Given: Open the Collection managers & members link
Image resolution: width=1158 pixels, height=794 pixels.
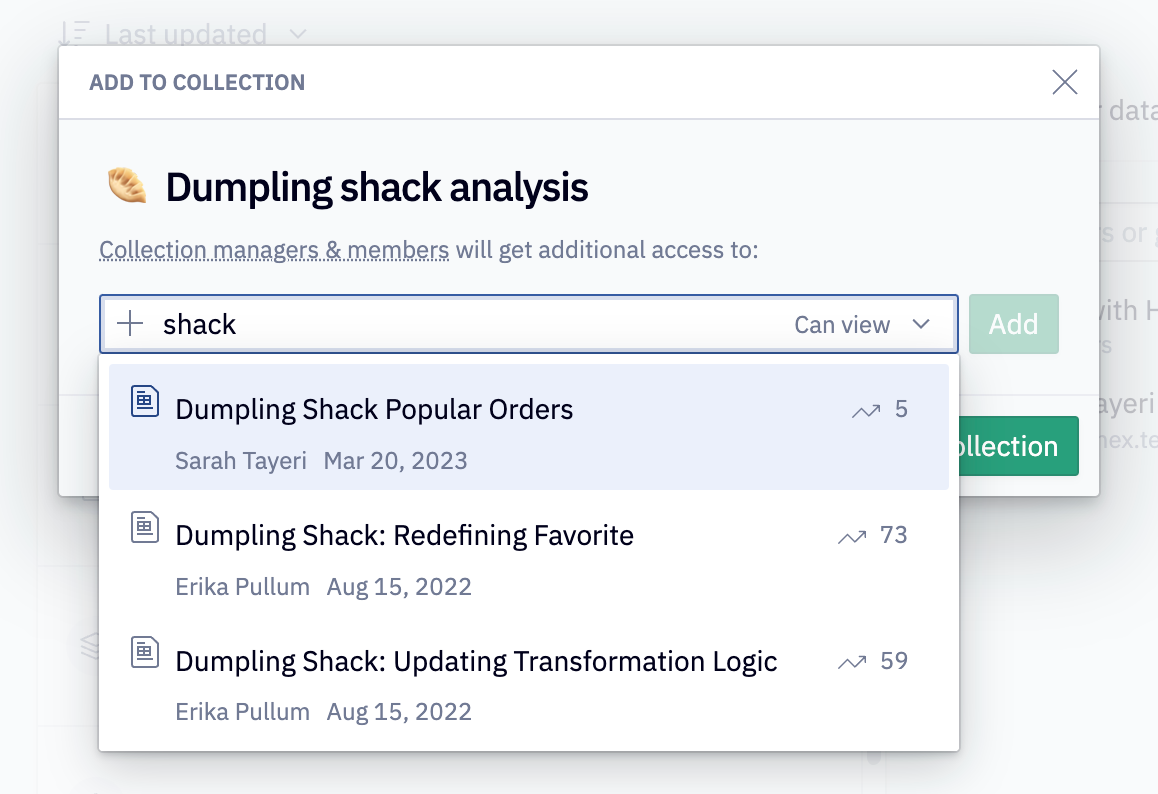Looking at the screenshot, I should pyautogui.click(x=273, y=249).
